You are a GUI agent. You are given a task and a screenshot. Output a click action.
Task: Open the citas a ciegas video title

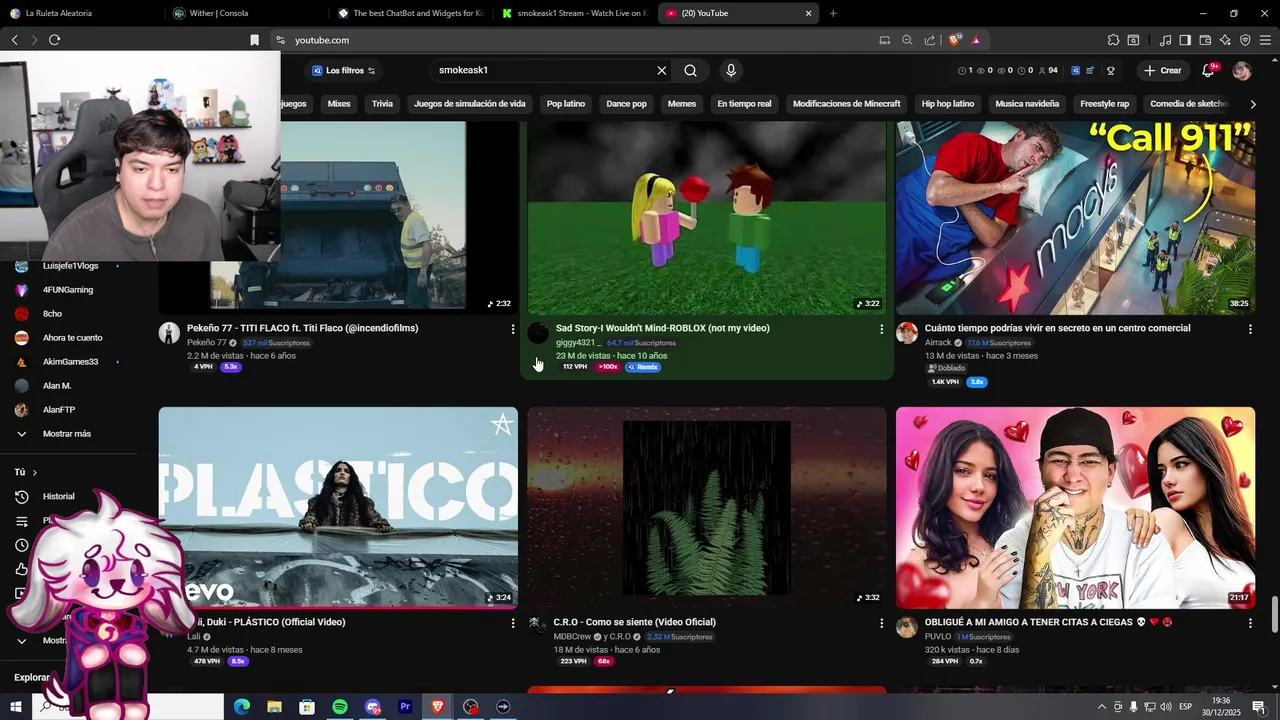click(1048, 622)
